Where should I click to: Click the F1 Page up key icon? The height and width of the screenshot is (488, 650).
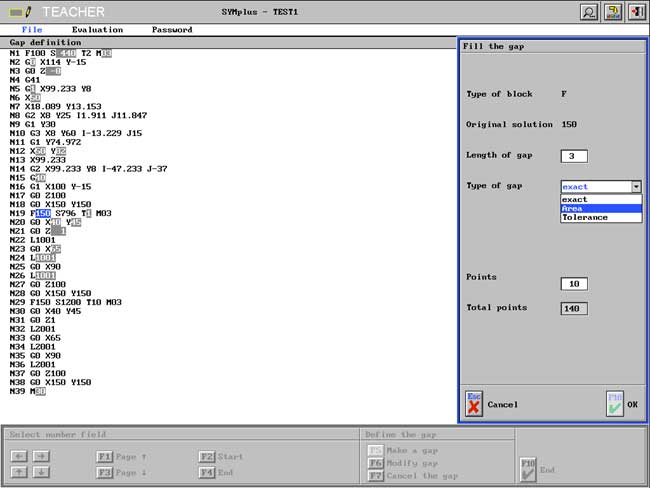click(105, 456)
